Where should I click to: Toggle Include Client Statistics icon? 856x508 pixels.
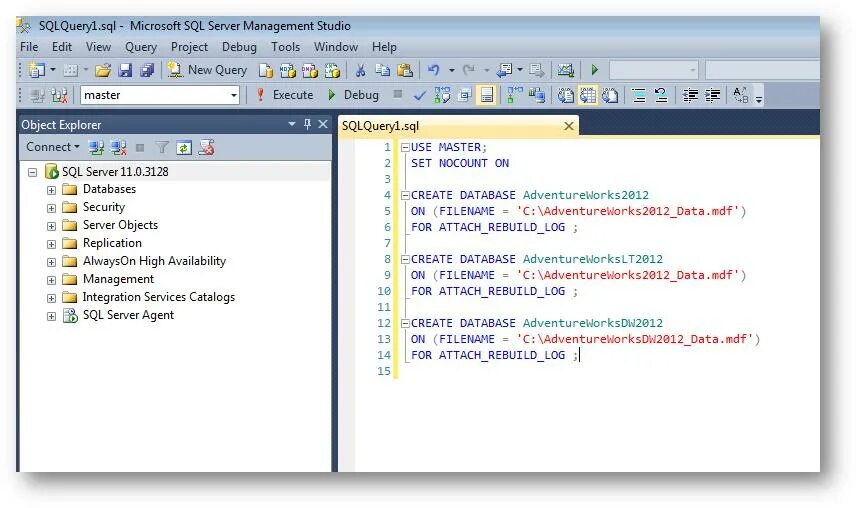tap(537, 95)
